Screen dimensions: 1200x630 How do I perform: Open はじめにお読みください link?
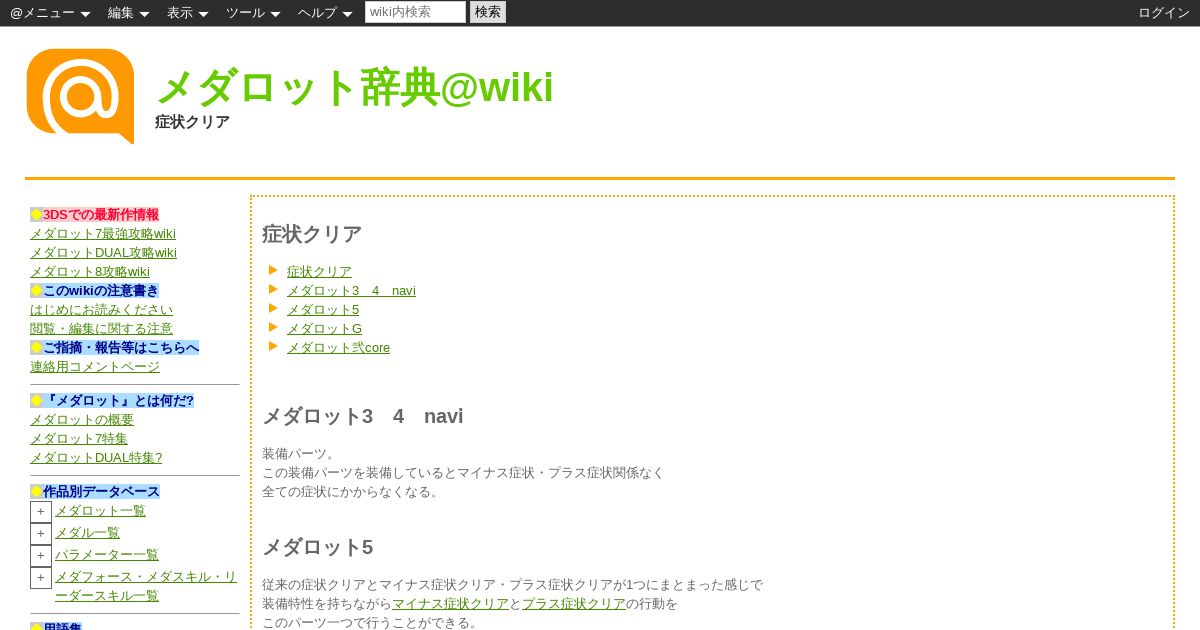pyautogui.click(x=101, y=310)
